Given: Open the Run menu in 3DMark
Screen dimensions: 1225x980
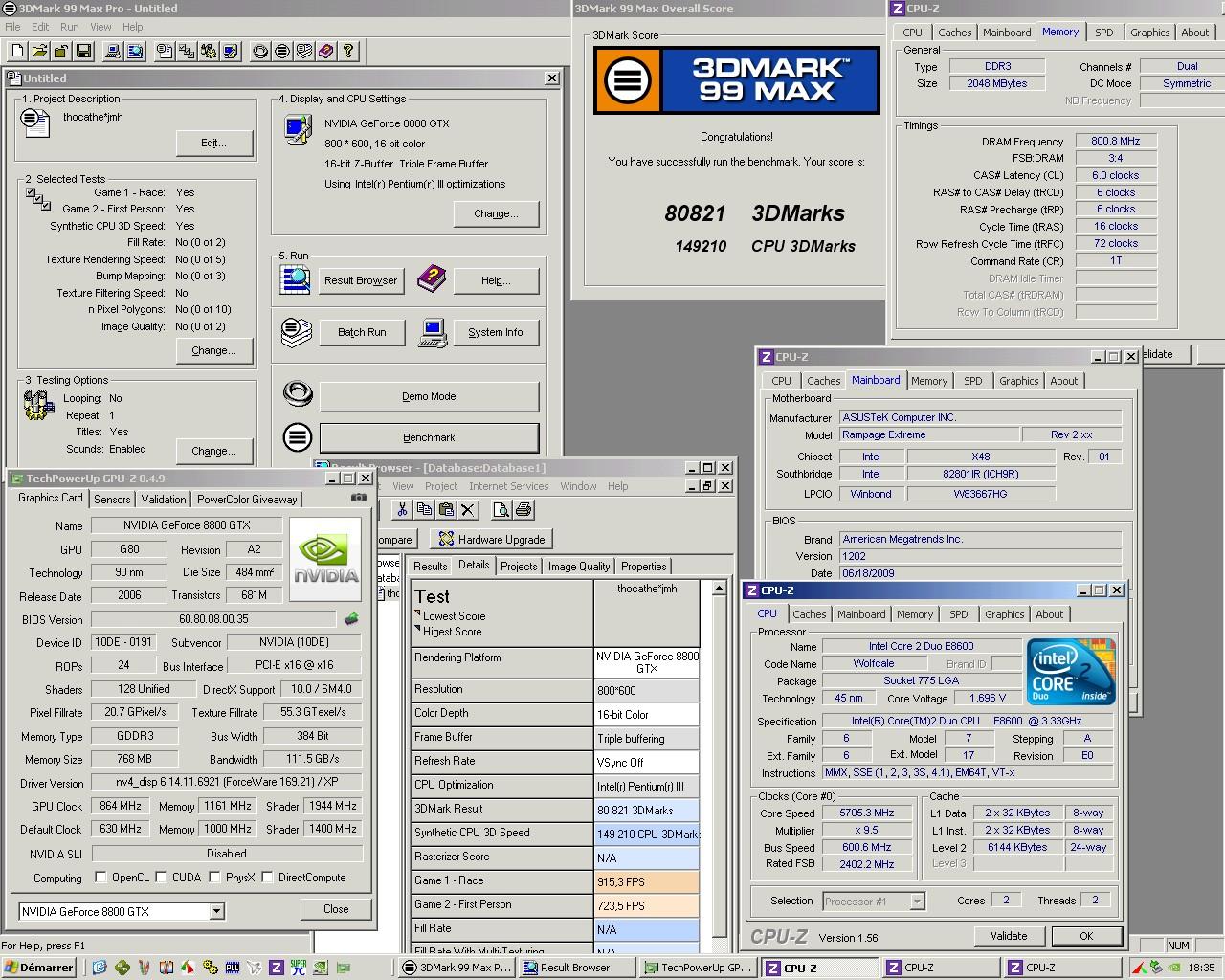Looking at the screenshot, I should pyautogui.click(x=70, y=27).
